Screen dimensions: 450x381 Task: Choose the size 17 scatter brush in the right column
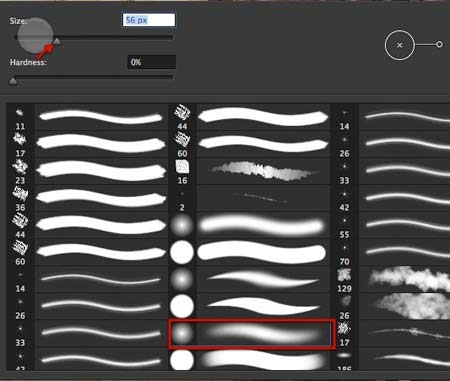[x=392, y=333]
